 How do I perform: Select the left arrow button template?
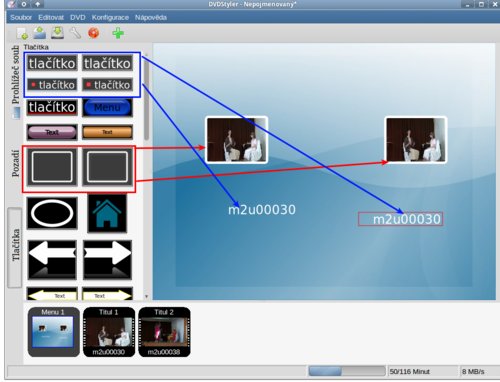click(x=52, y=259)
